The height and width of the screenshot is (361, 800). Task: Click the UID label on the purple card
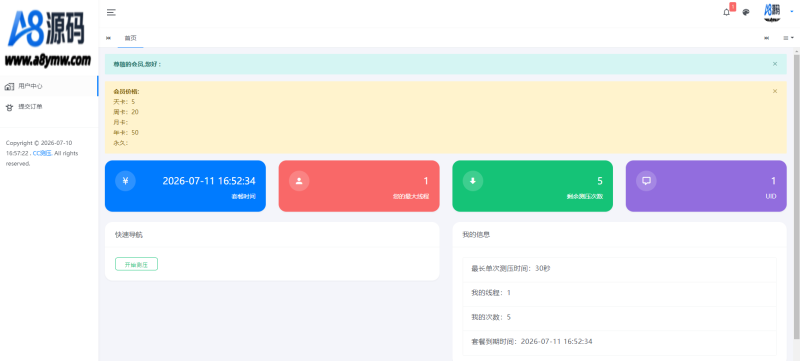[771, 196]
